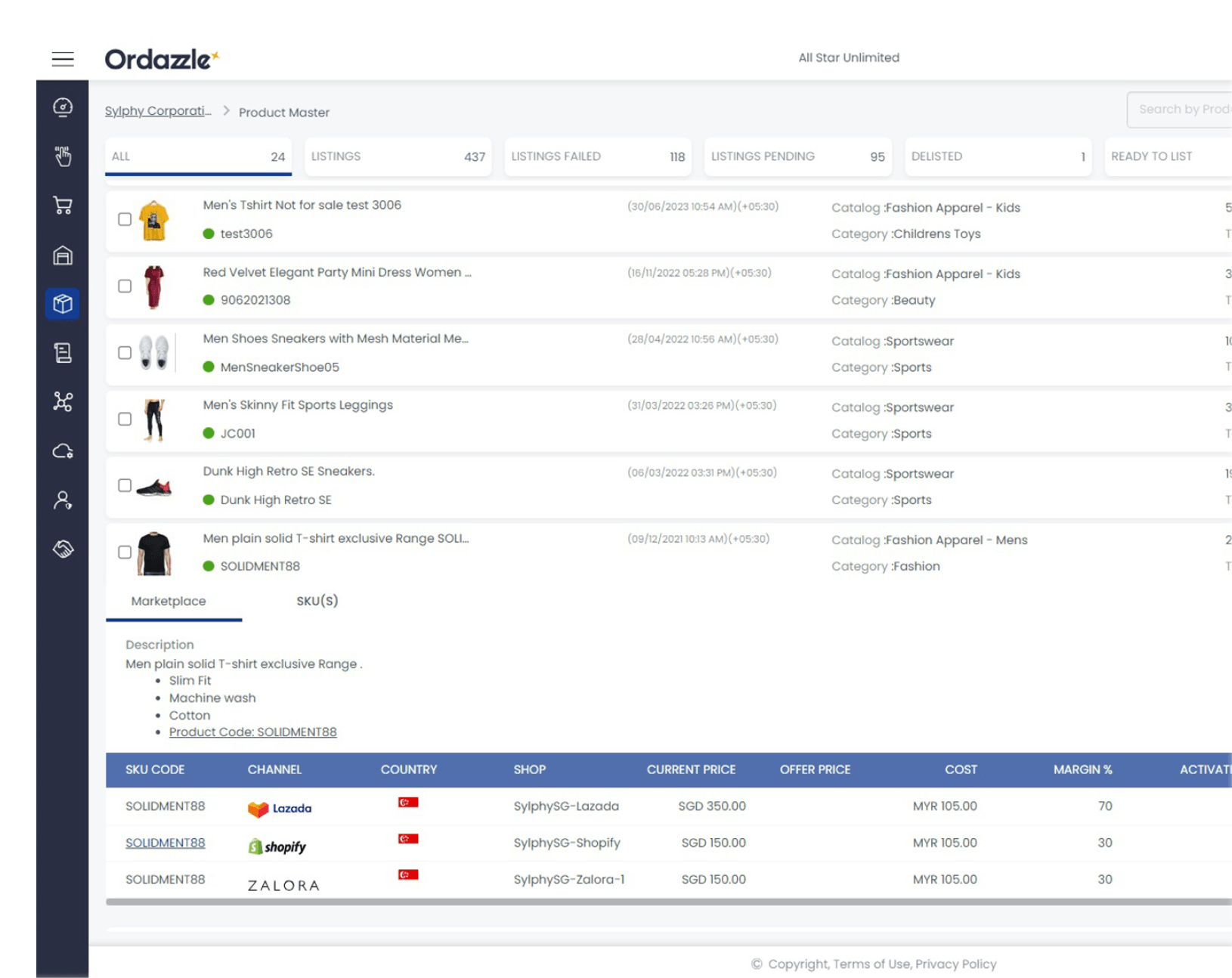The height and width of the screenshot is (978, 1232).
Task: Open the Product Code: SOLIDMENT88 link
Action: coord(252,732)
